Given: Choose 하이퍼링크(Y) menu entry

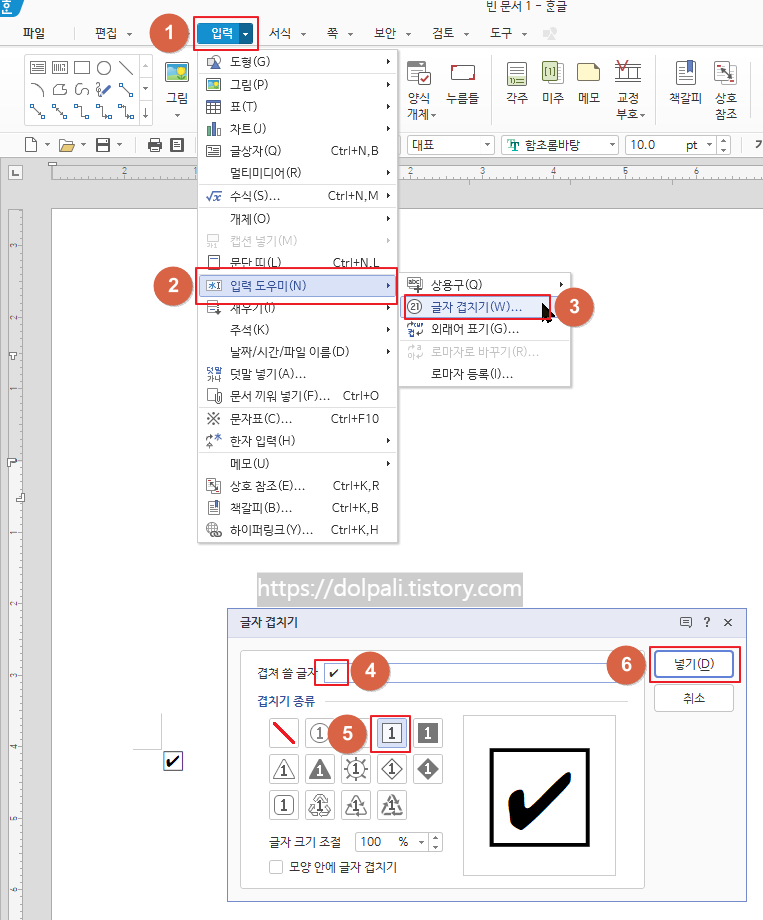Looking at the screenshot, I should [298, 530].
